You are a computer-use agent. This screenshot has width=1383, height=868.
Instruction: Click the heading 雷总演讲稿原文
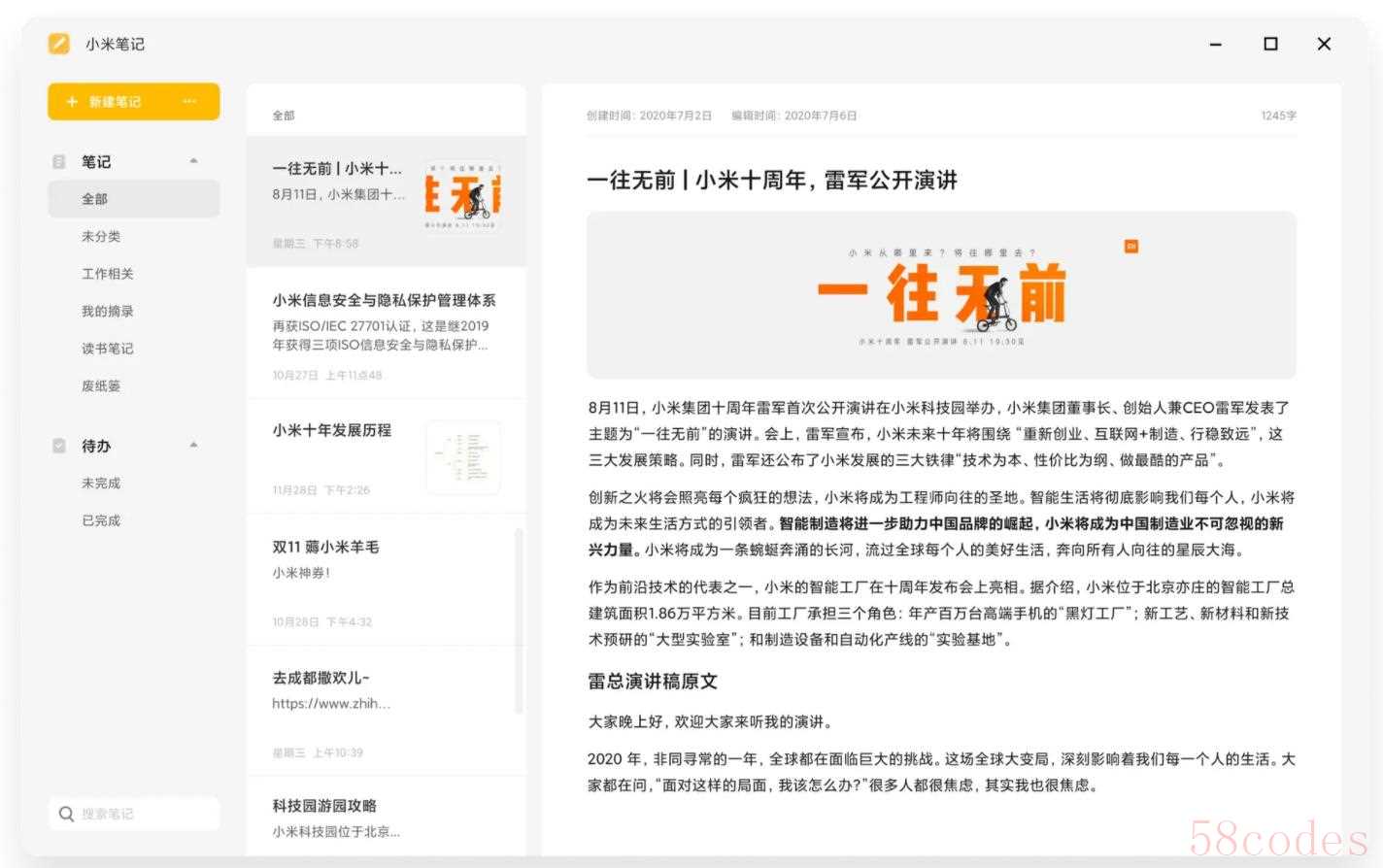653,682
